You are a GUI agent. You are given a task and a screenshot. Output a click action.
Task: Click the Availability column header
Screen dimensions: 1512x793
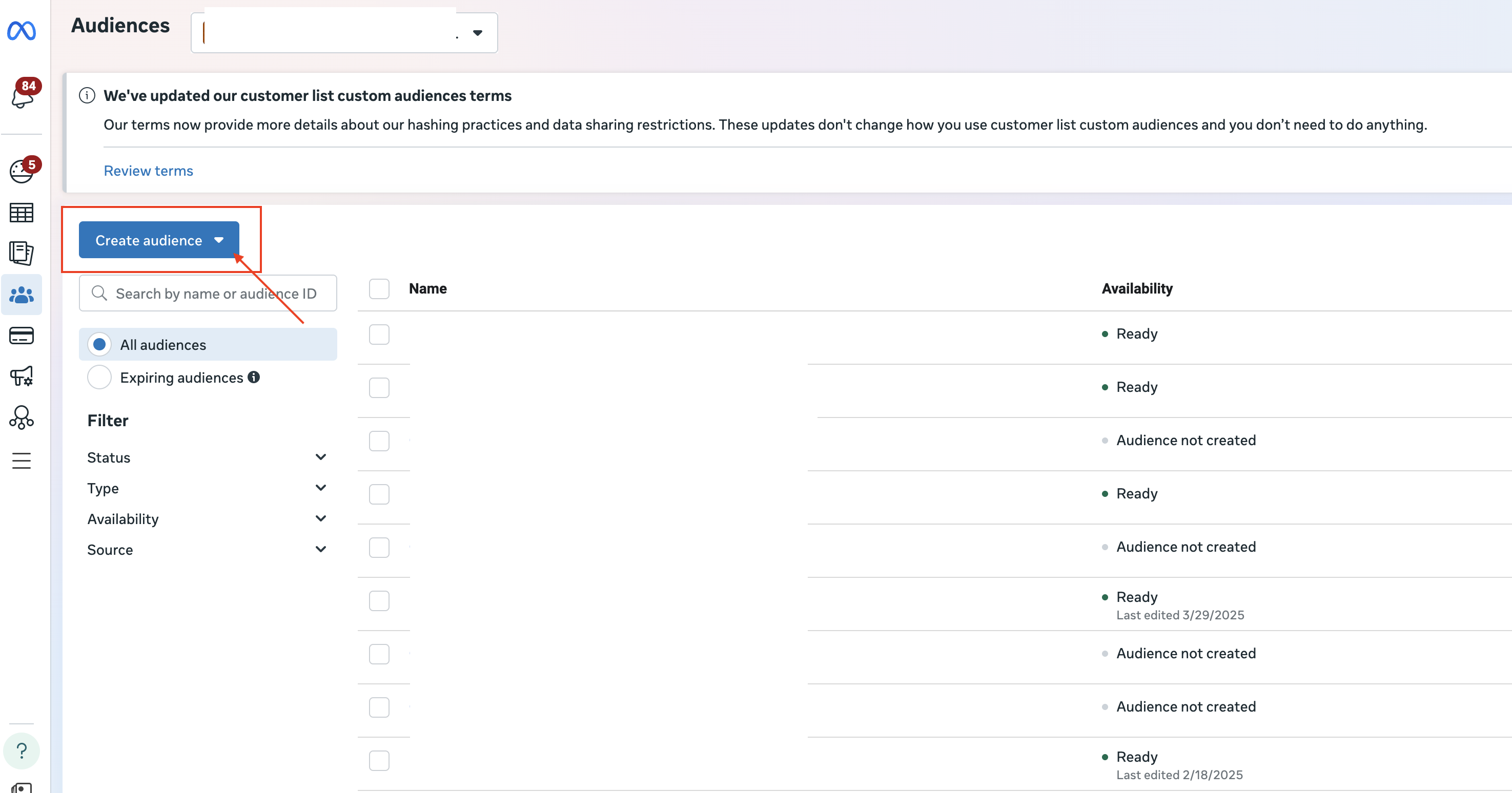pos(1137,288)
